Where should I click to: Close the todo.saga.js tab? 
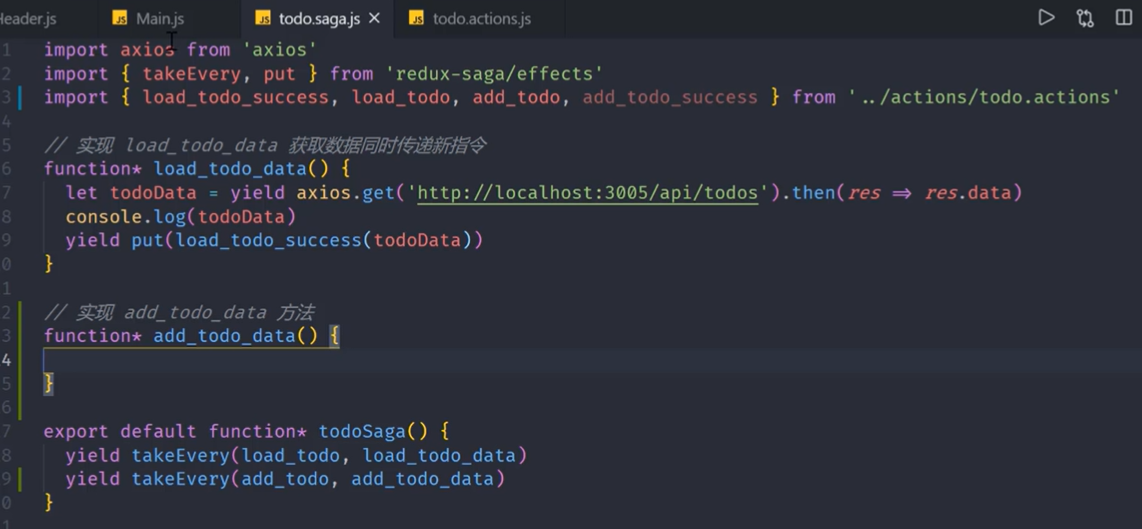(x=375, y=19)
